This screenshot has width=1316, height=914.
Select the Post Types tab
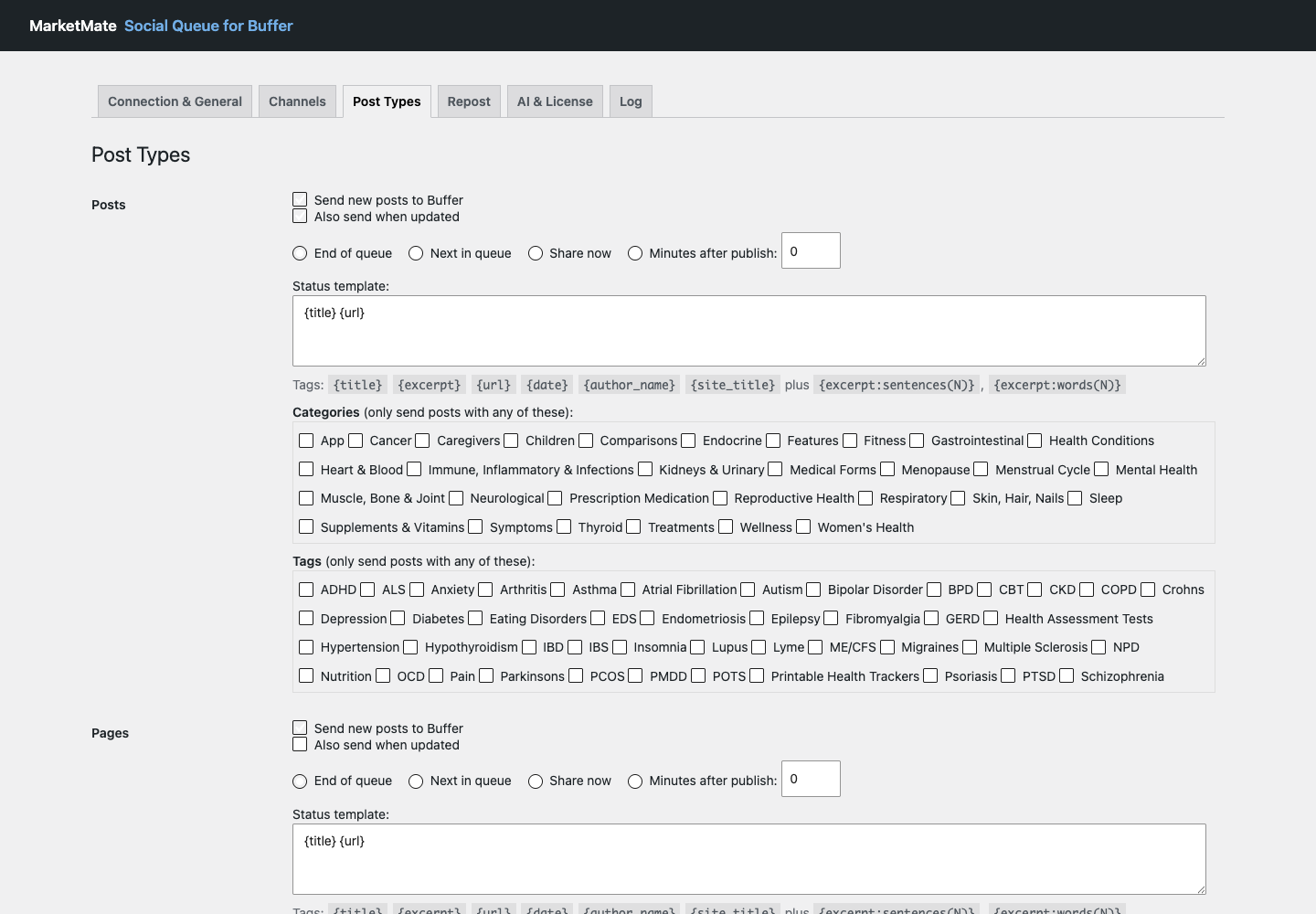(x=387, y=101)
